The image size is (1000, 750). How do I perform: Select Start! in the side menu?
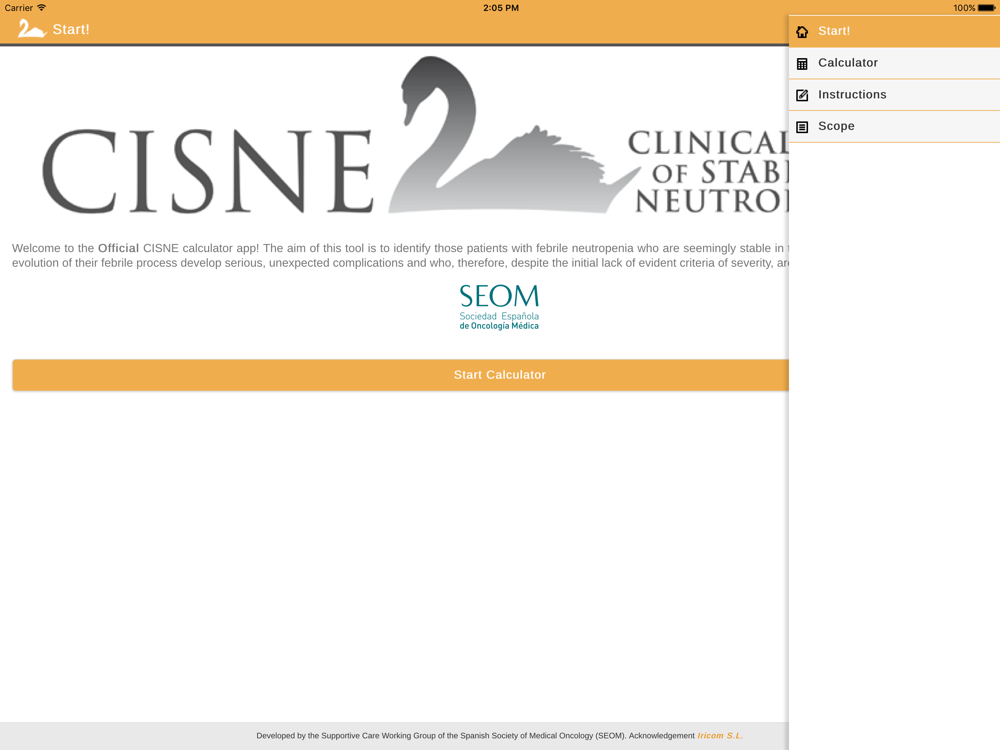point(894,31)
